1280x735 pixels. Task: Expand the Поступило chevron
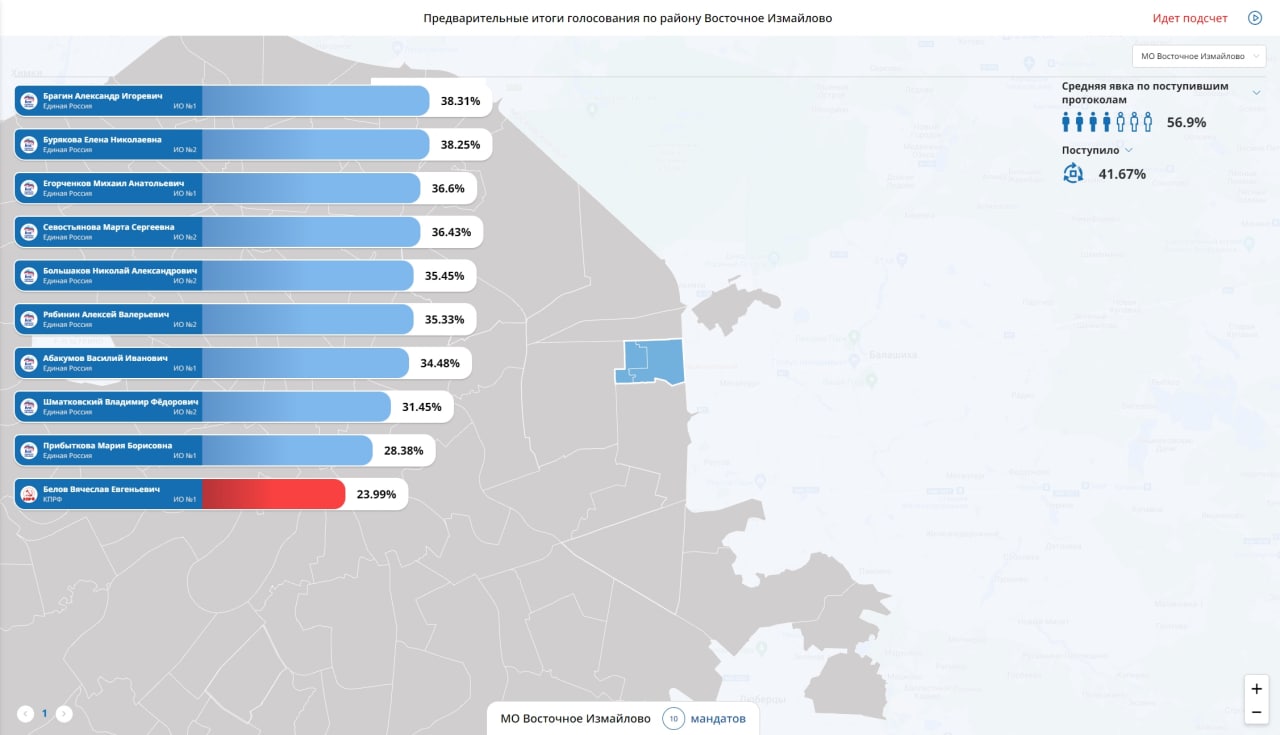tap(1129, 150)
